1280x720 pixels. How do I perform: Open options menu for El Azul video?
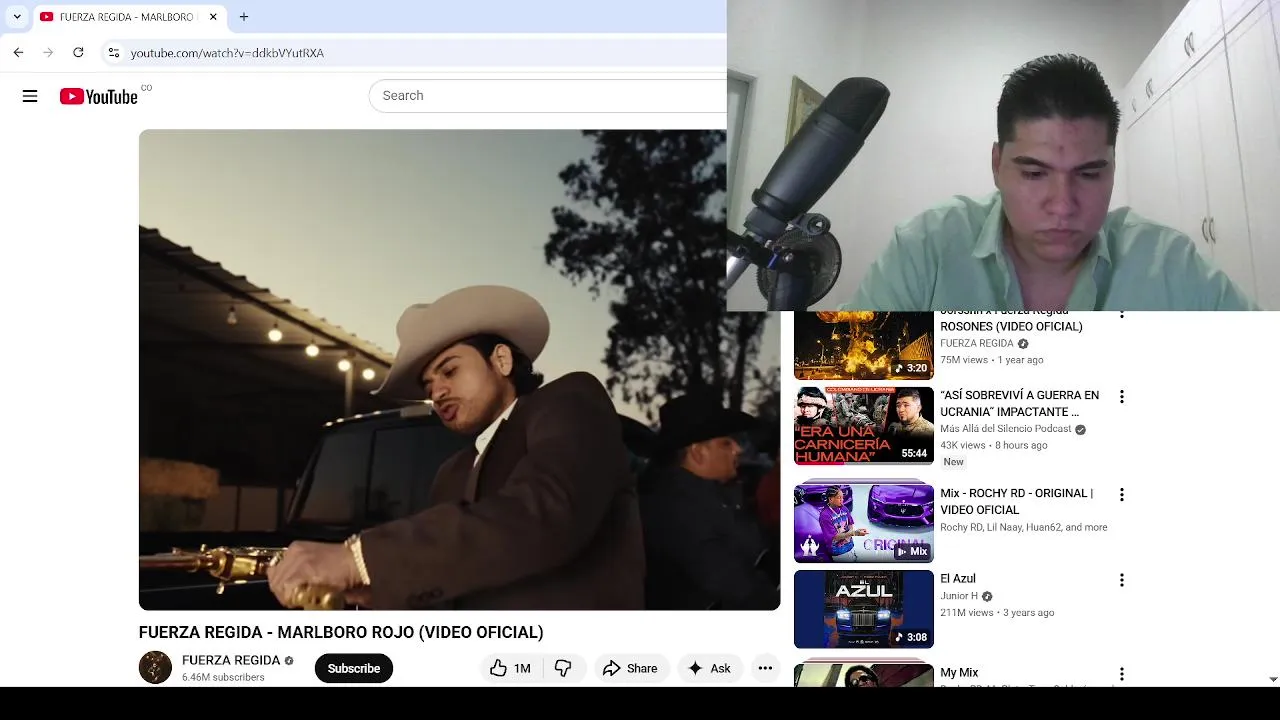pyautogui.click(x=1121, y=580)
